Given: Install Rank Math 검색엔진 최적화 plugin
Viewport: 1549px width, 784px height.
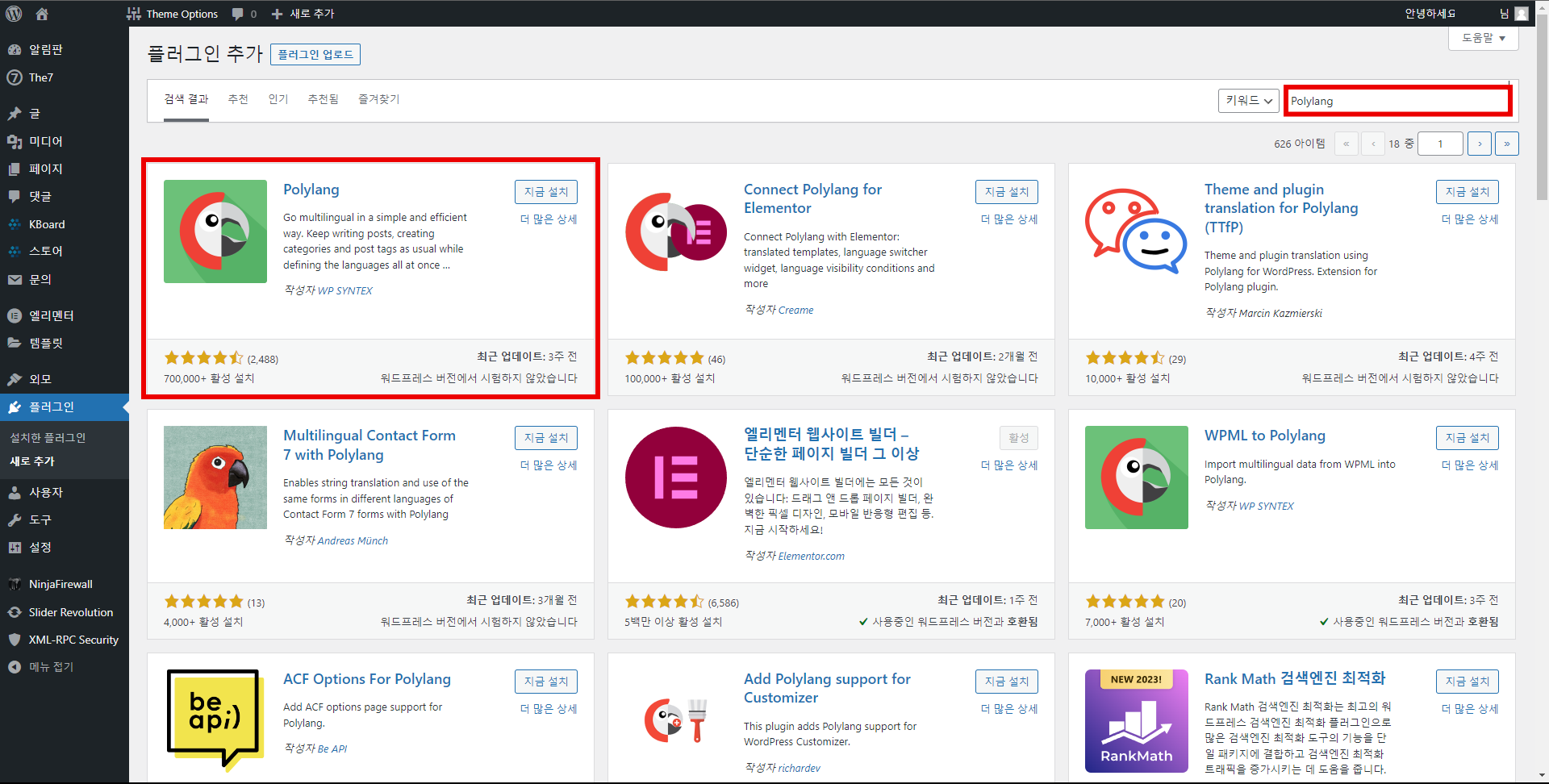Looking at the screenshot, I should (x=1468, y=682).
